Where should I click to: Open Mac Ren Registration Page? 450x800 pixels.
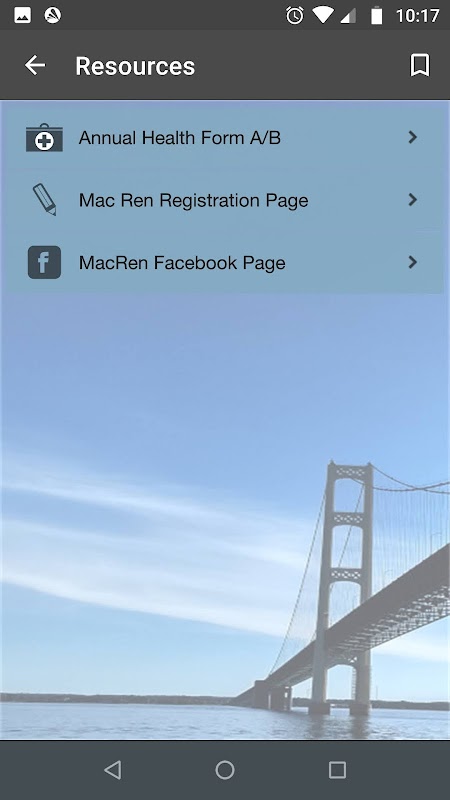(x=225, y=200)
